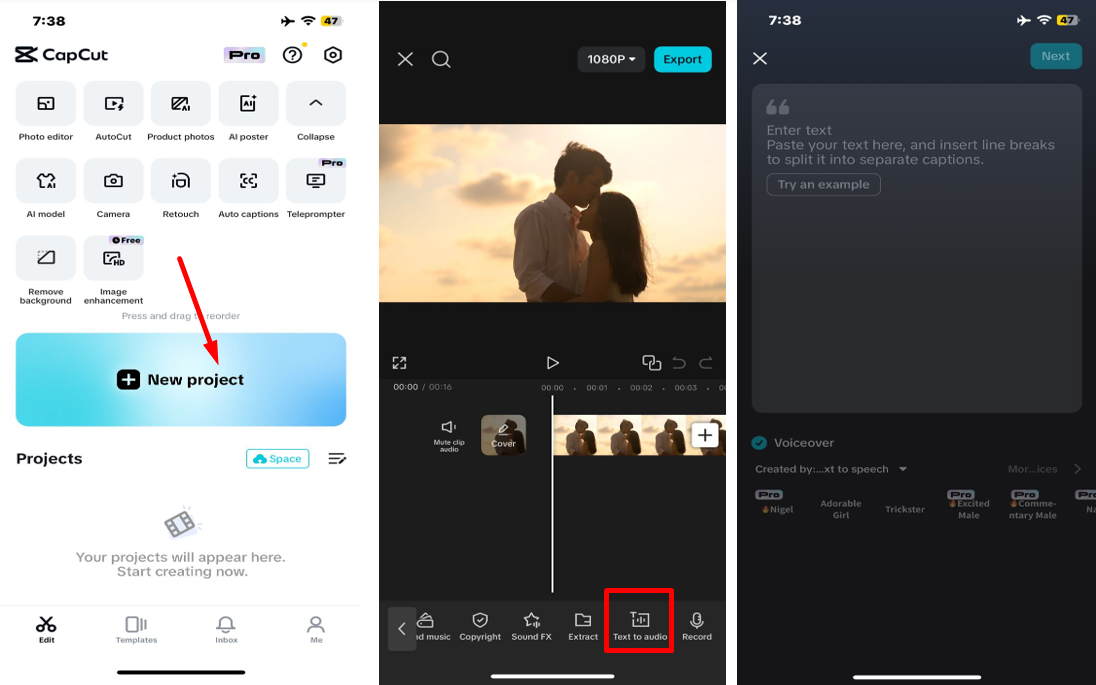Play the video preview
1096x685 pixels.
click(552, 363)
